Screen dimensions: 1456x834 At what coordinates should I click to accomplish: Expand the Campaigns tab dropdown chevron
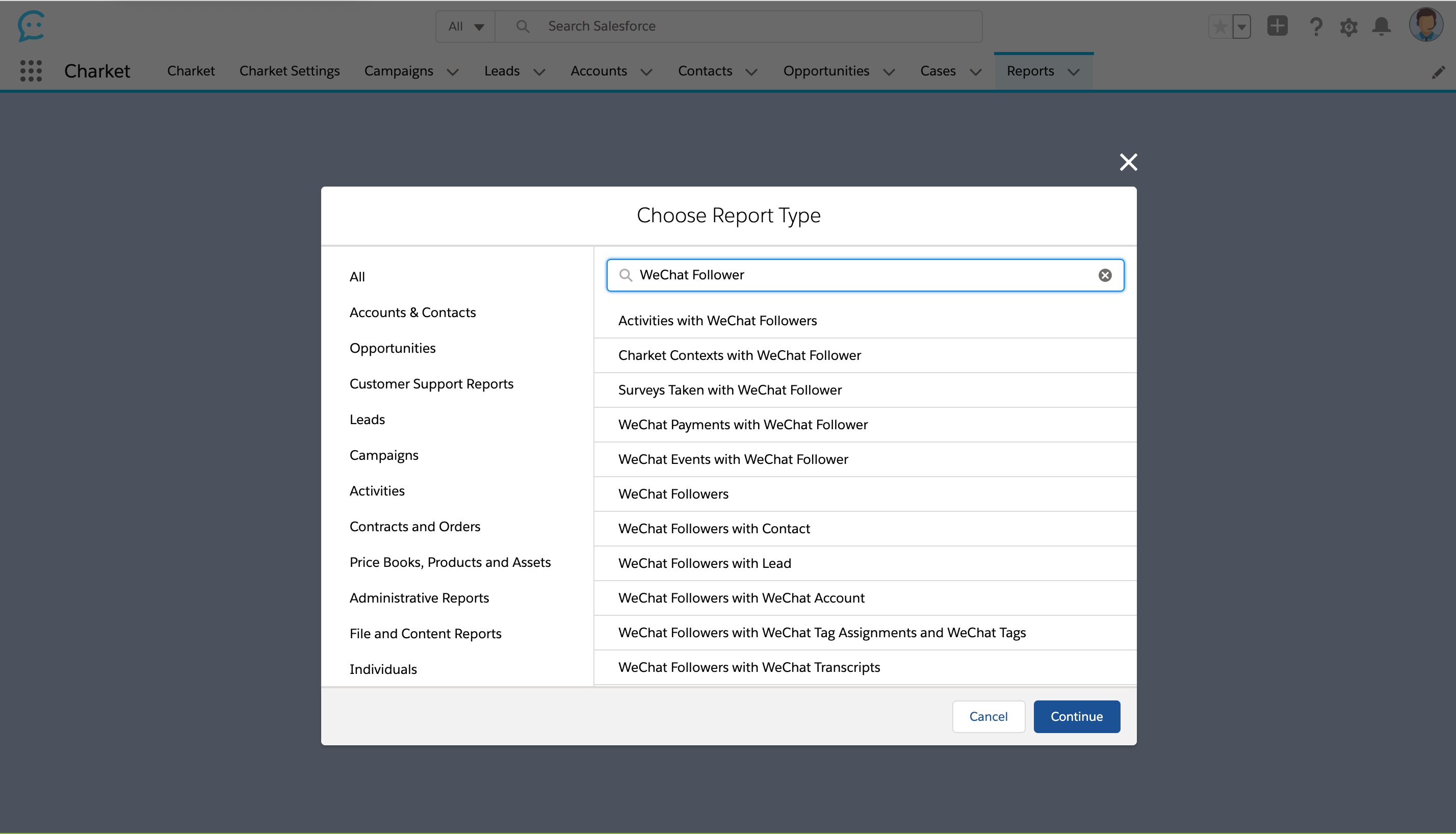pyautogui.click(x=453, y=72)
